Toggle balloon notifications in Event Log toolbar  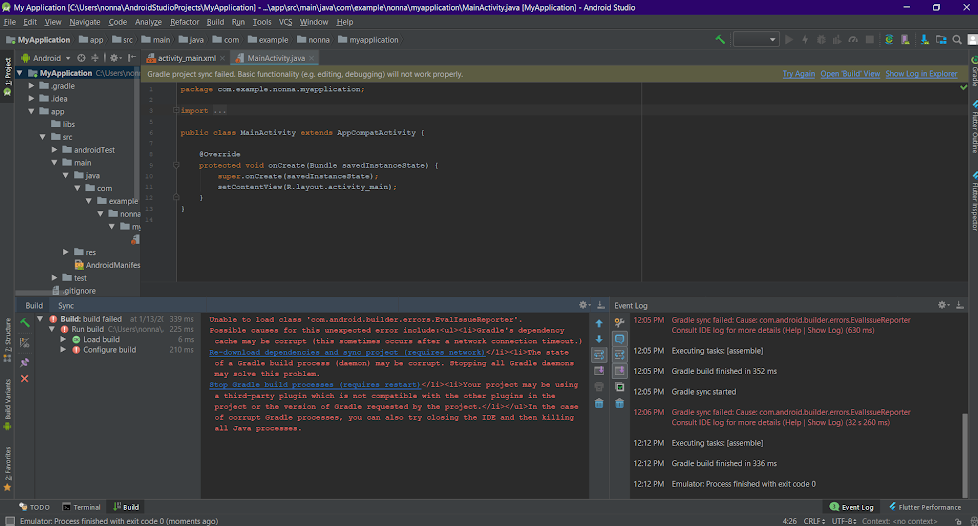(619, 339)
